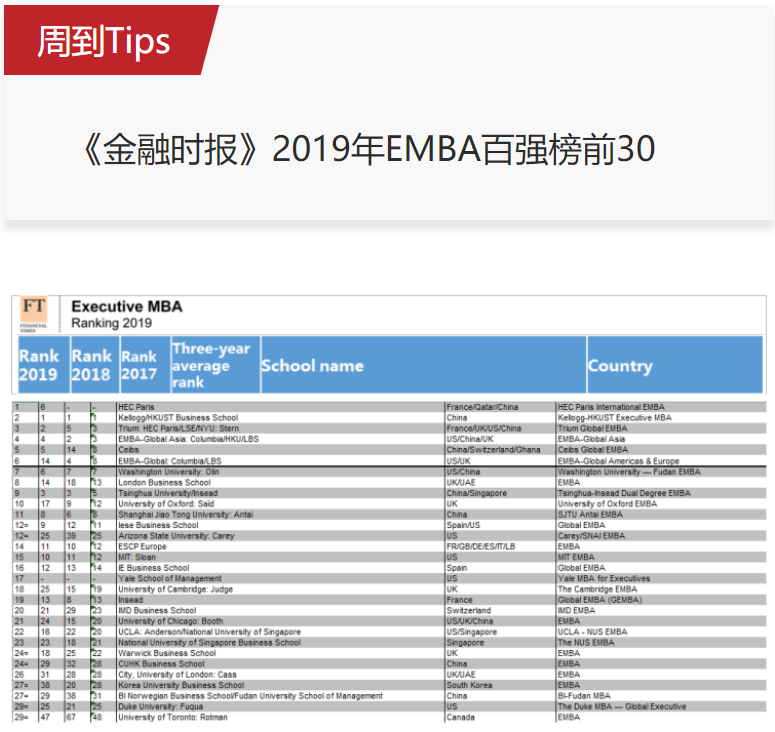Viewport: 775px width, 732px height.
Task: Click the FT Financial Times logo
Action: click(34, 313)
